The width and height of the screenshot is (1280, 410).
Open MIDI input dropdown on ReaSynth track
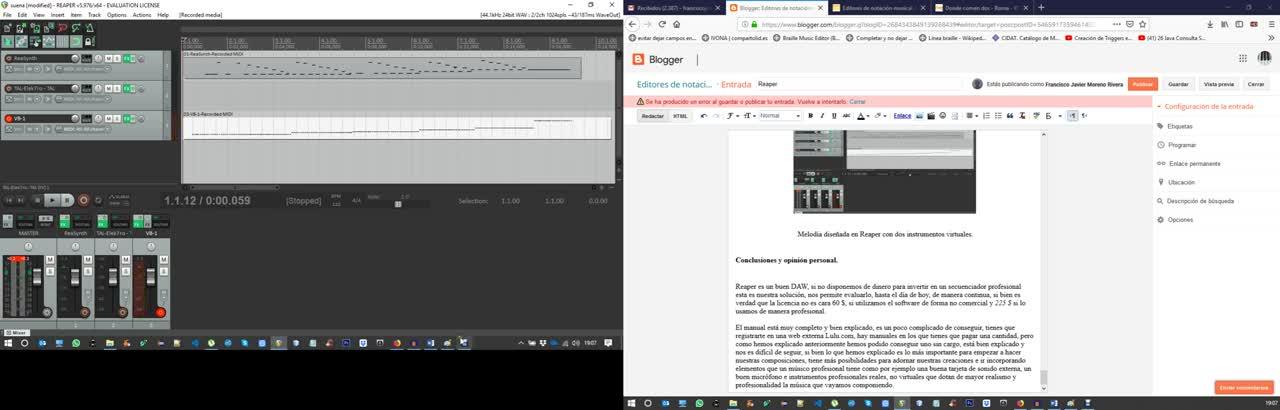pyautogui.click(x=83, y=69)
